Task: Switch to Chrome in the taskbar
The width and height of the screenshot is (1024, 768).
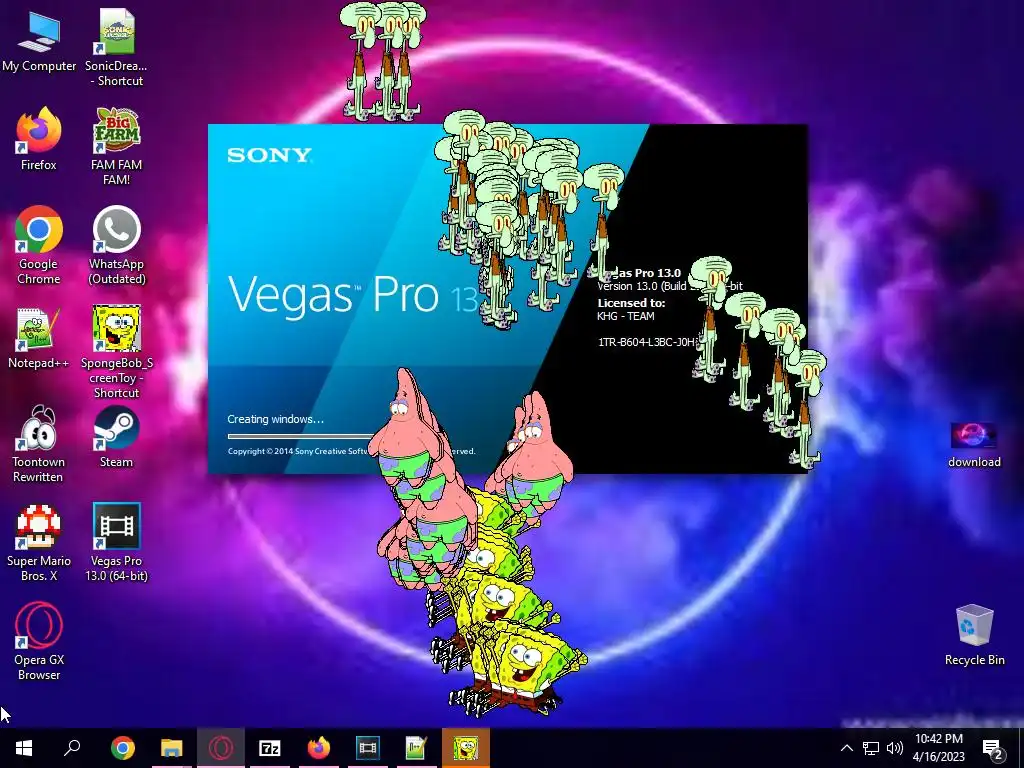Action: [122, 748]
